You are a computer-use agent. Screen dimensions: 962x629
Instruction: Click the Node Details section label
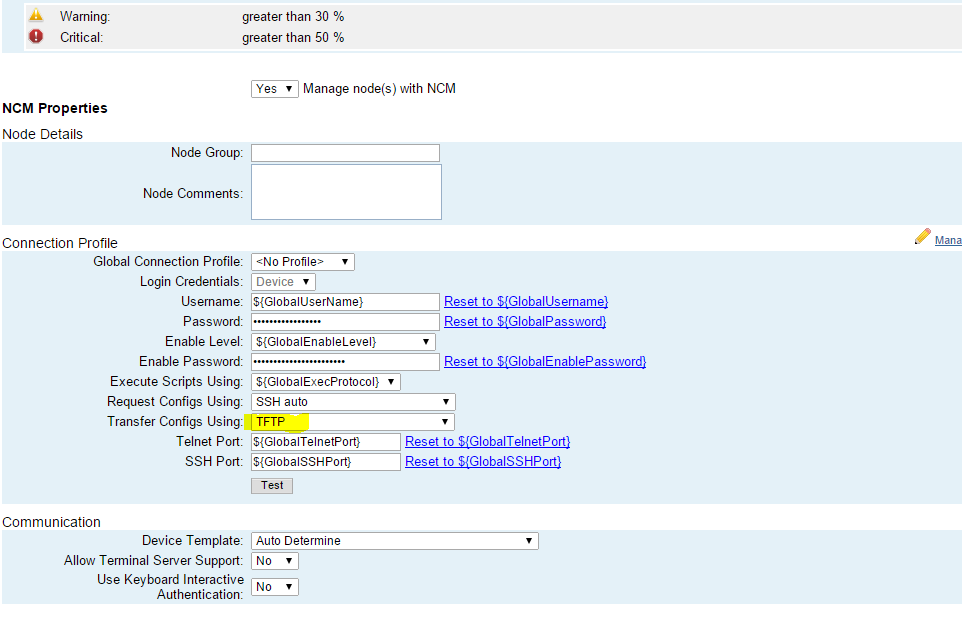[x=42, y=134]
